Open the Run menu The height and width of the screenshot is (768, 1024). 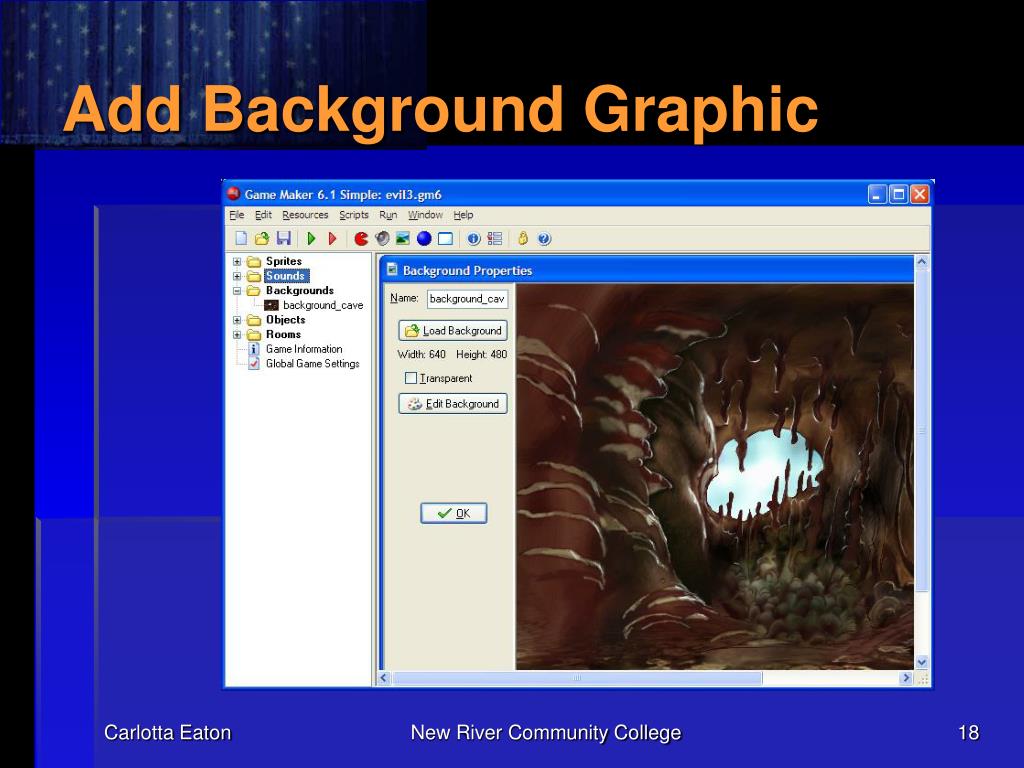388,215
